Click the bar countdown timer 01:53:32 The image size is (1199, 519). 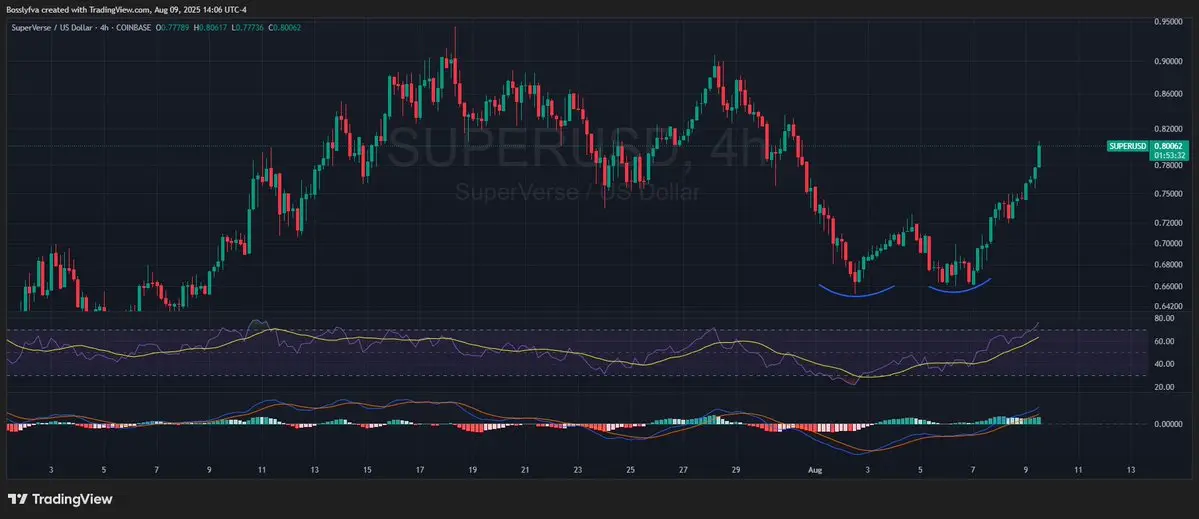[1168, 154]
